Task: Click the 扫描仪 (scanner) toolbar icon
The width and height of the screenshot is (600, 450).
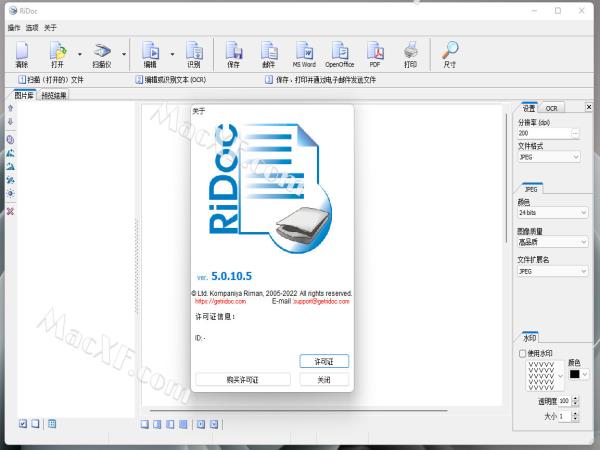Action: pyautogui.click(x=102, y=55)
